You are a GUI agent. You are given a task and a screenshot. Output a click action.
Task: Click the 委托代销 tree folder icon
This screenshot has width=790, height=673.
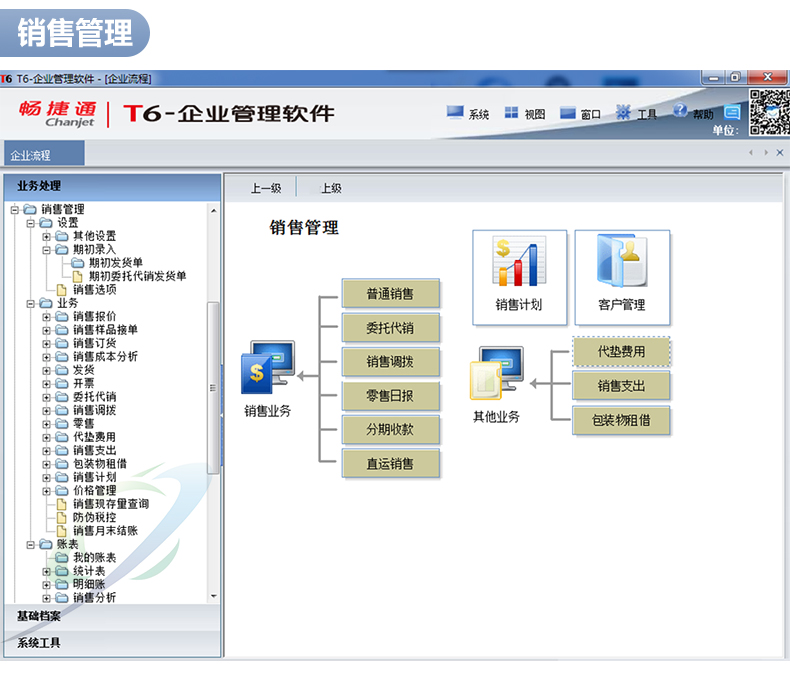[x=61, y=397]
